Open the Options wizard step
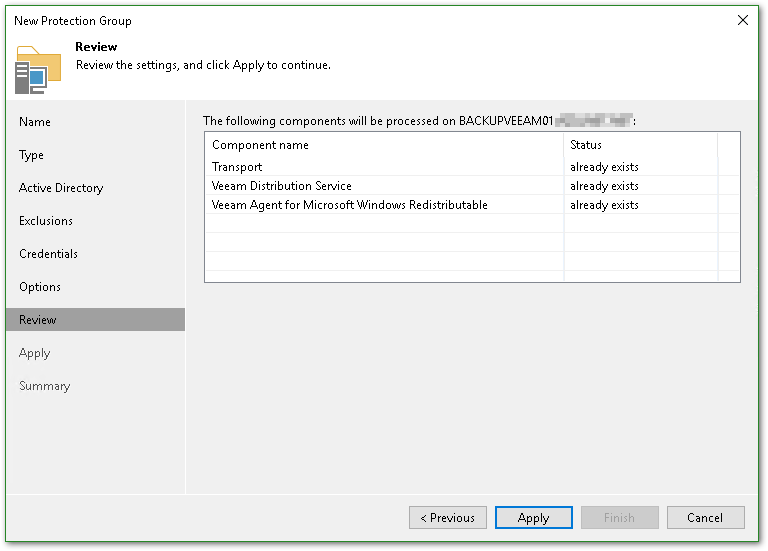 click(x=40, y=287)
